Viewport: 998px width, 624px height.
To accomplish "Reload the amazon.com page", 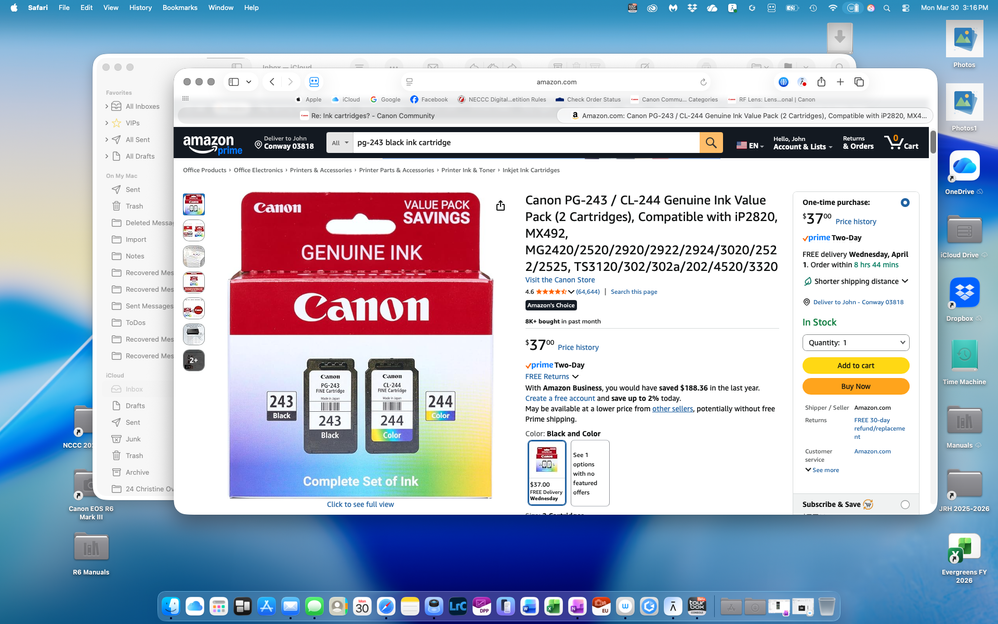I will (703, 82).
